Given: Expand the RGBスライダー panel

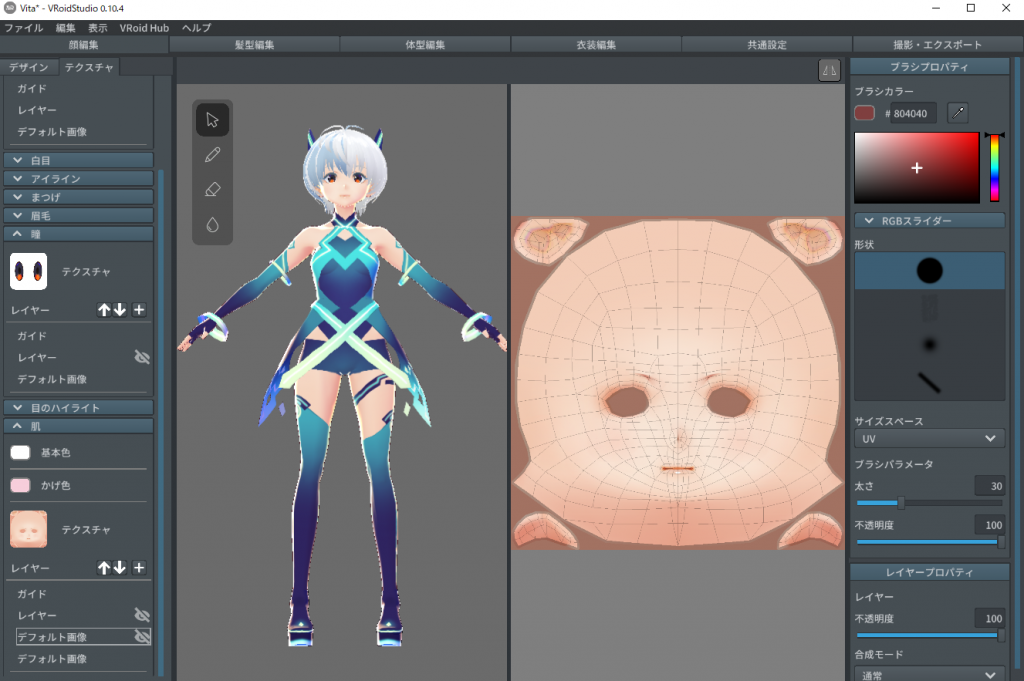Looking at the screenshot, I should 929,221.
